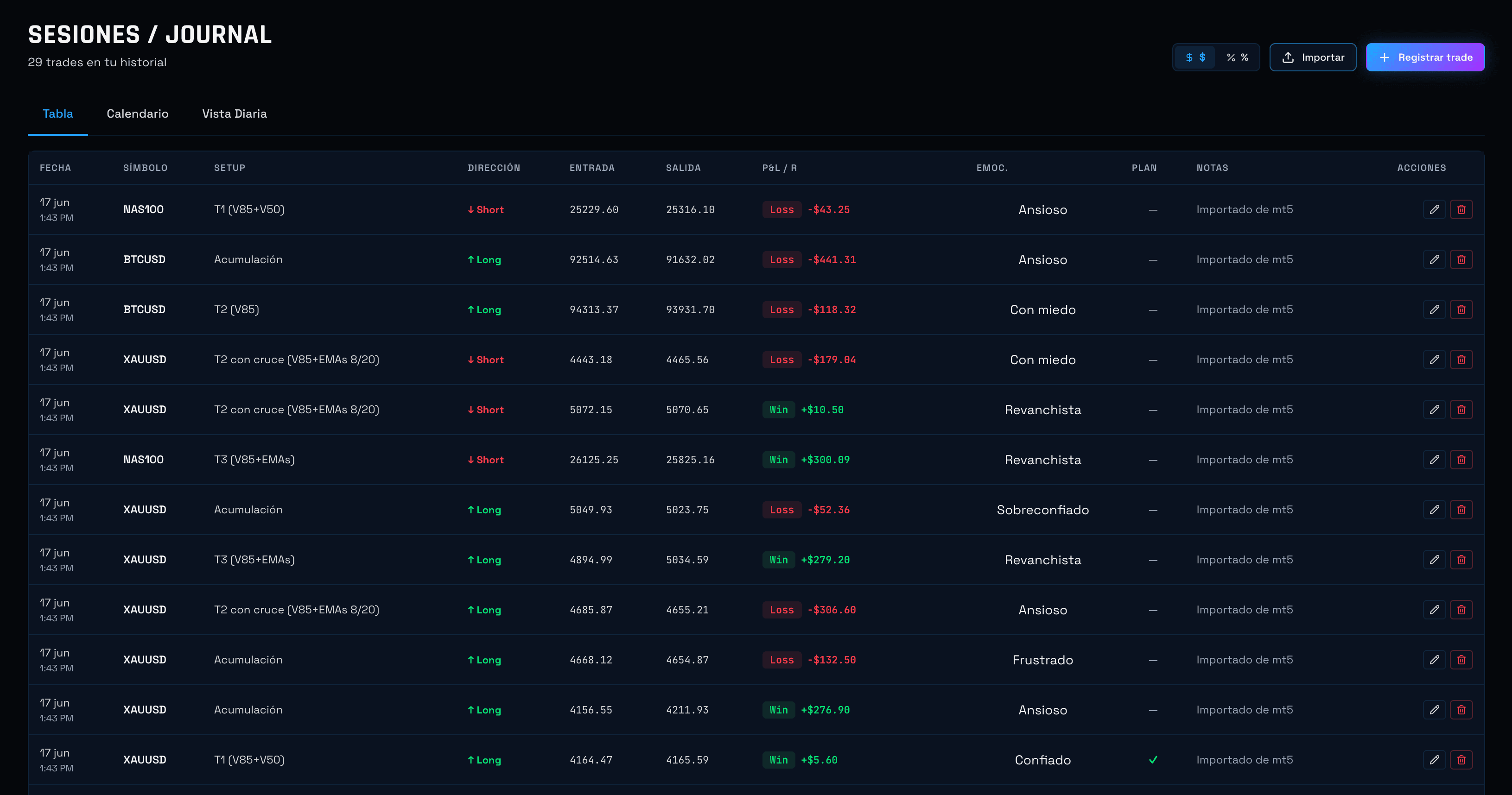The image size is (1512, 795).
Task: Delete the XAUUSD trade with +$10.50 win
Action: tap(1461, 410)
